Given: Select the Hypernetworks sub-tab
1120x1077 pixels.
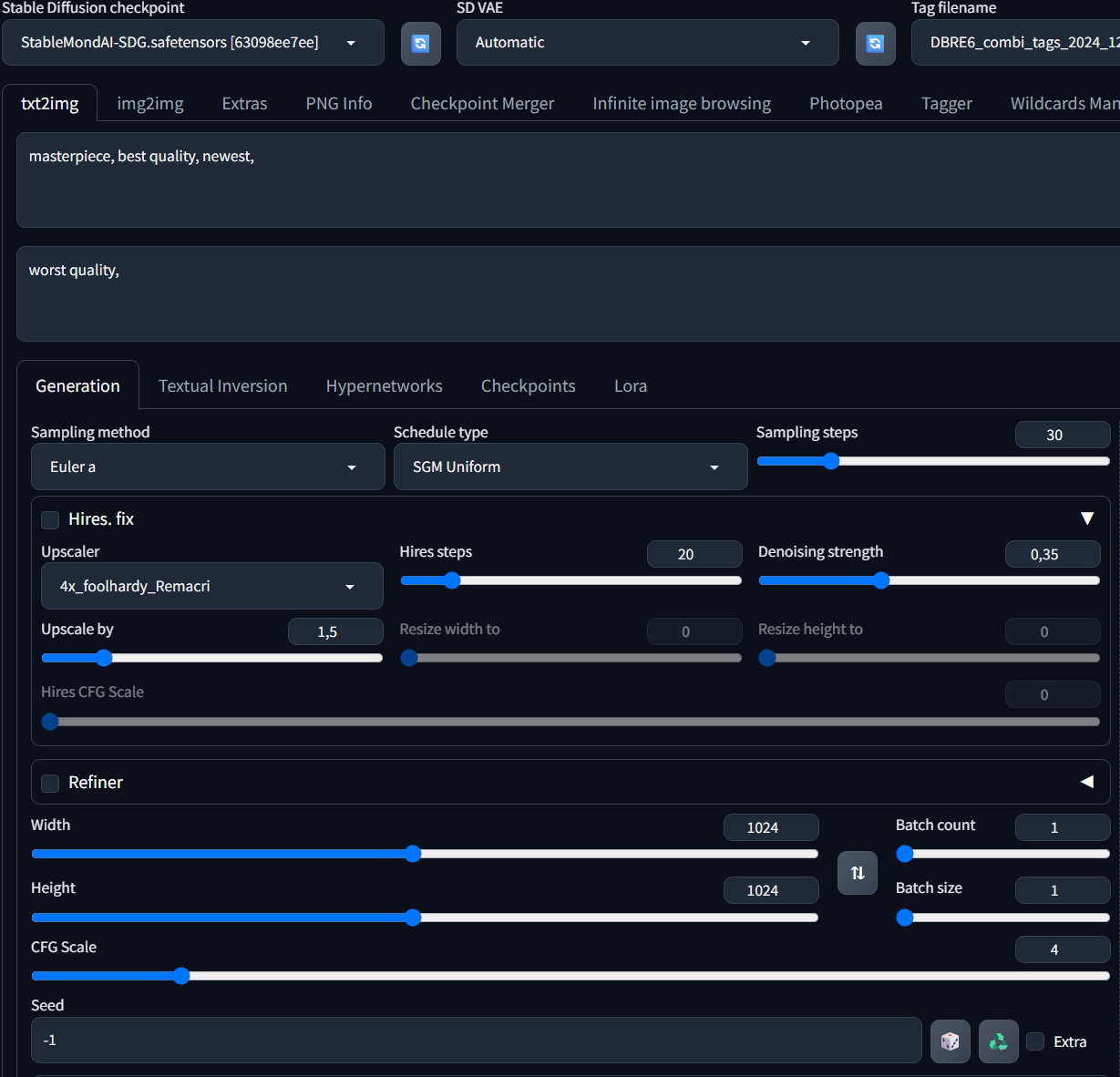Looking at the screenshot, I should (385, 386).
